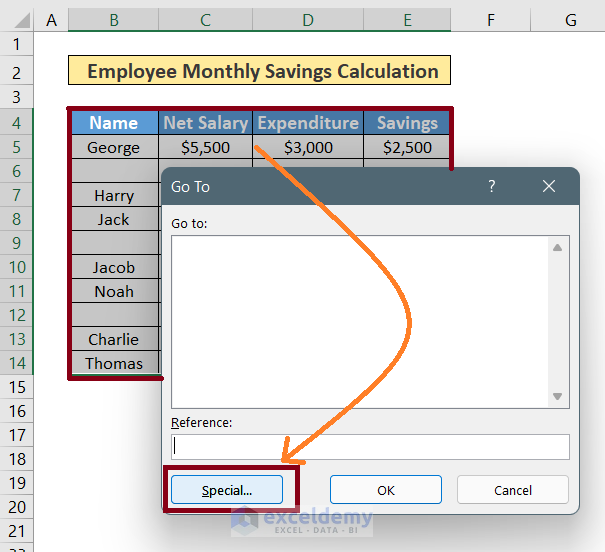This screenshot has height=552, width=605.
Task: Click the Expenditure header cell
Action: [308, 123]
